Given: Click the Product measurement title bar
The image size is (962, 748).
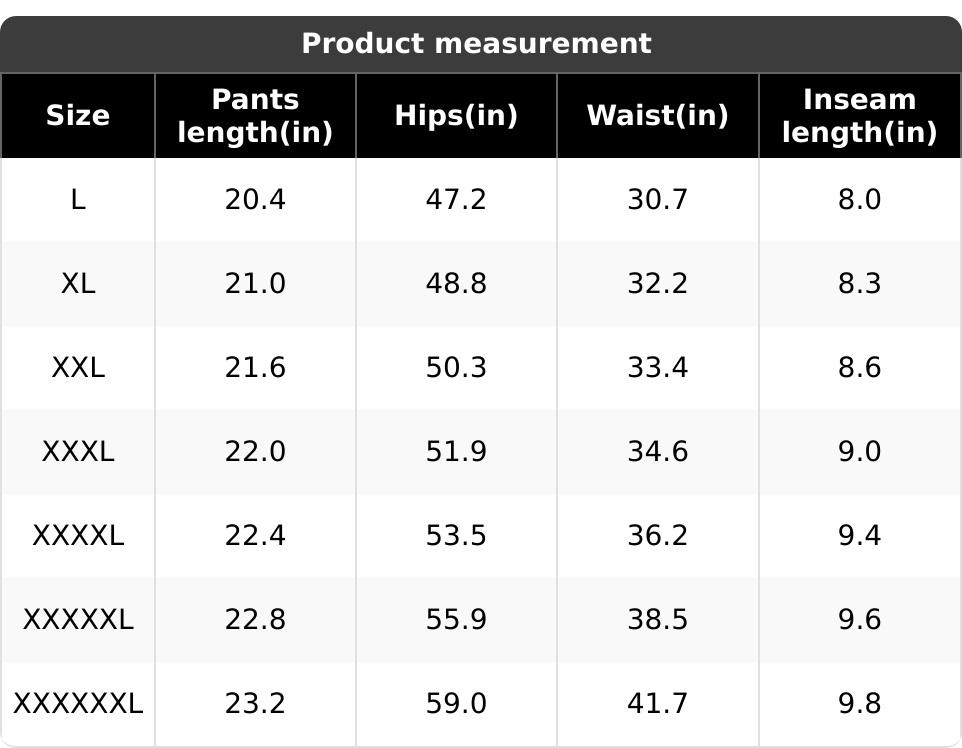Looking at the screenshot, I should [x=476, y=44].
